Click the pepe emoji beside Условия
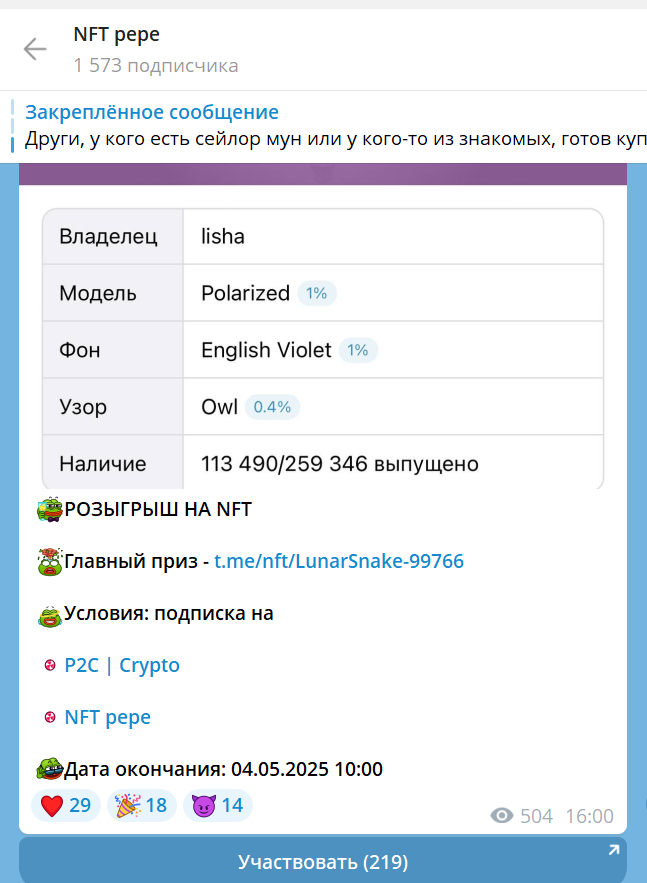 point(50,615)
